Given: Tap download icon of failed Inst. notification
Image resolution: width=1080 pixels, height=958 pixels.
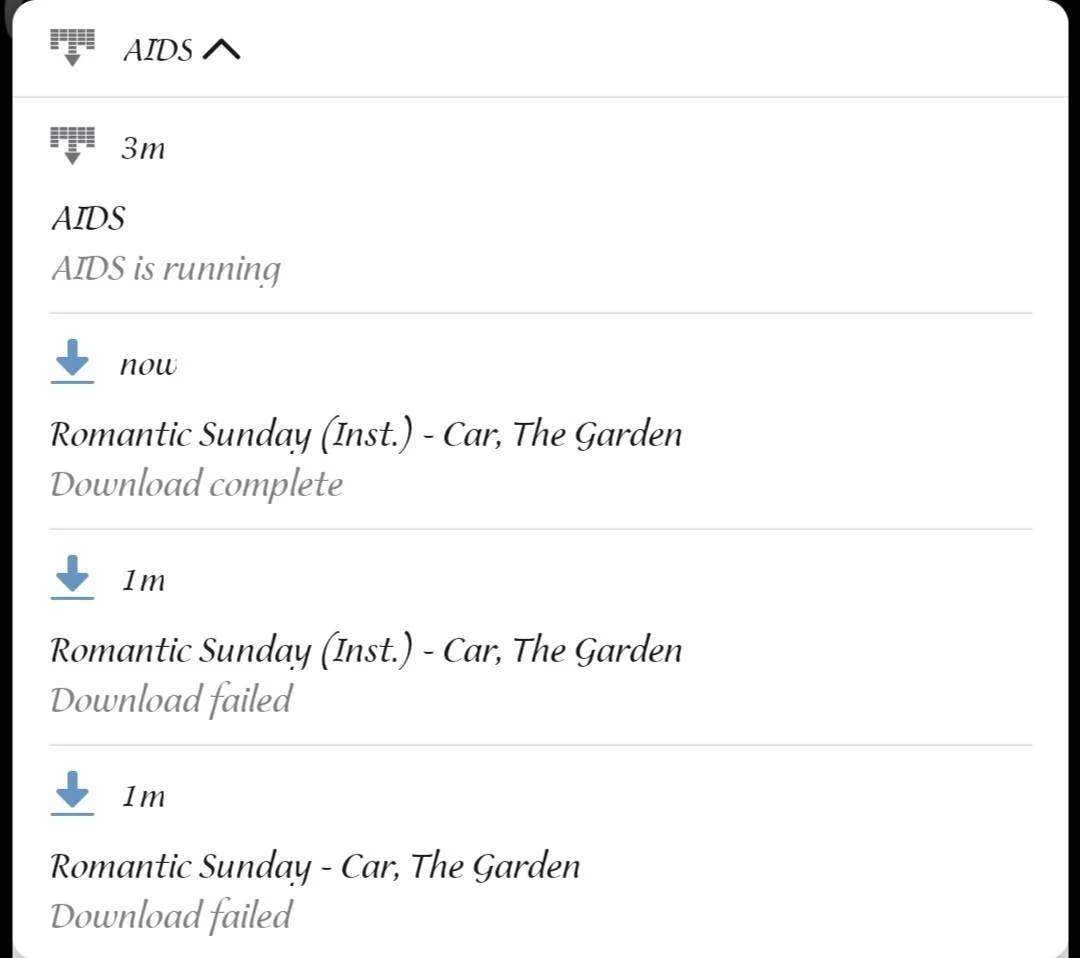Looking at the screenshot, I should (x=72, y=577).
